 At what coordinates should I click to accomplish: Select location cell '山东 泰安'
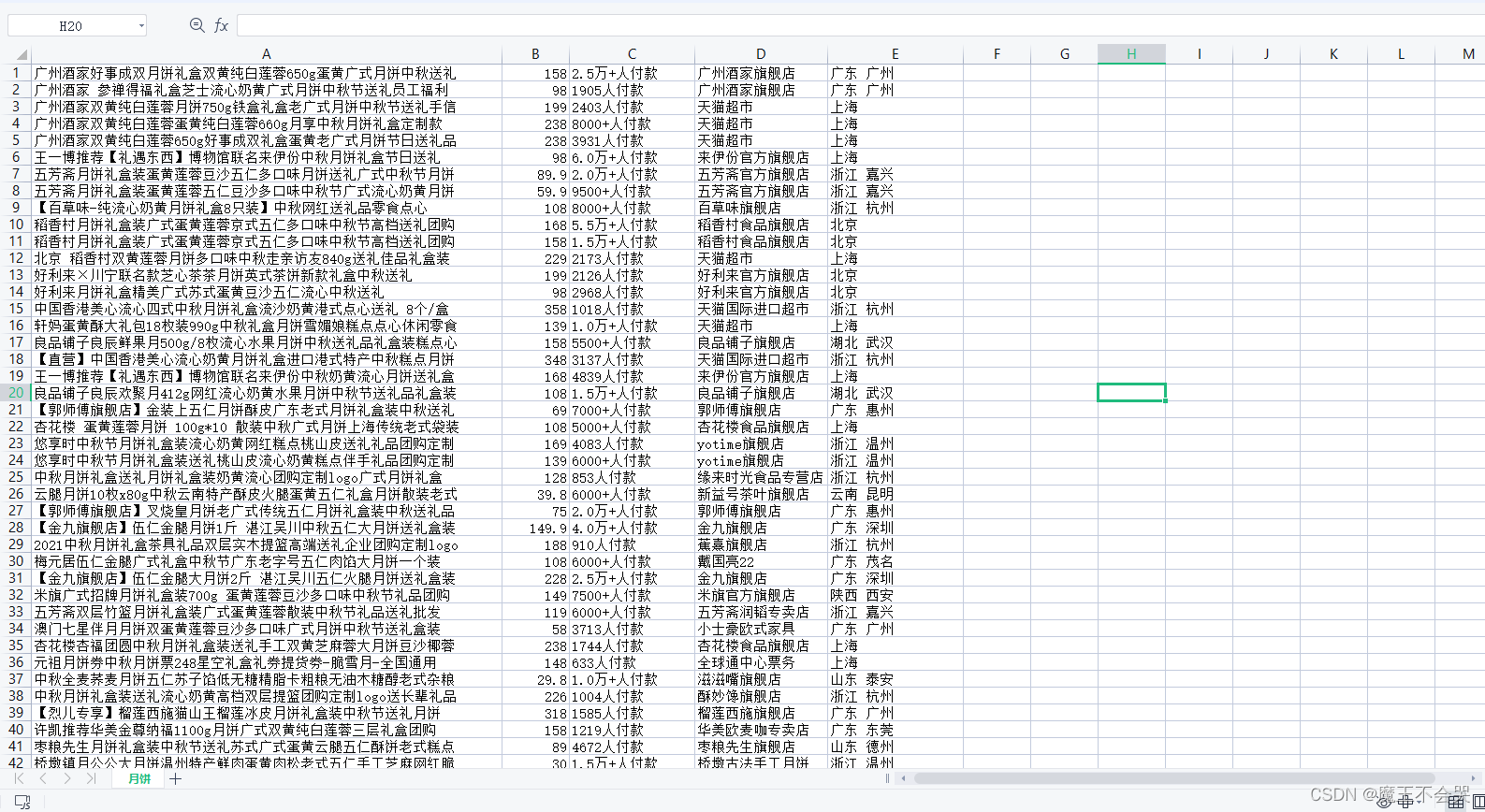(x=895, y=679)
